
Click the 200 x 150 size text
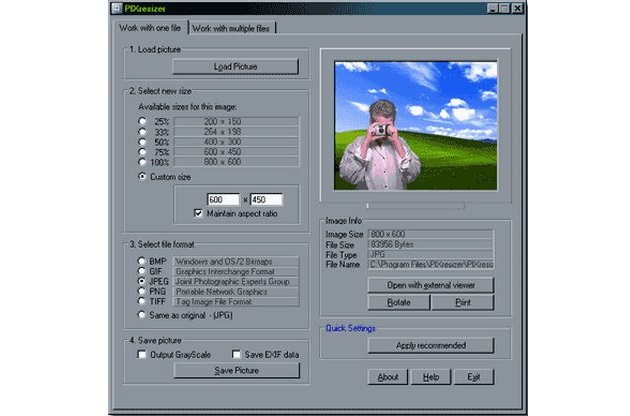(223, 121)
